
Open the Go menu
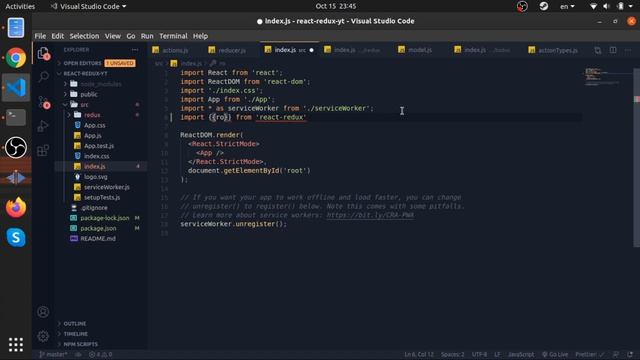(x=131, y=36)
